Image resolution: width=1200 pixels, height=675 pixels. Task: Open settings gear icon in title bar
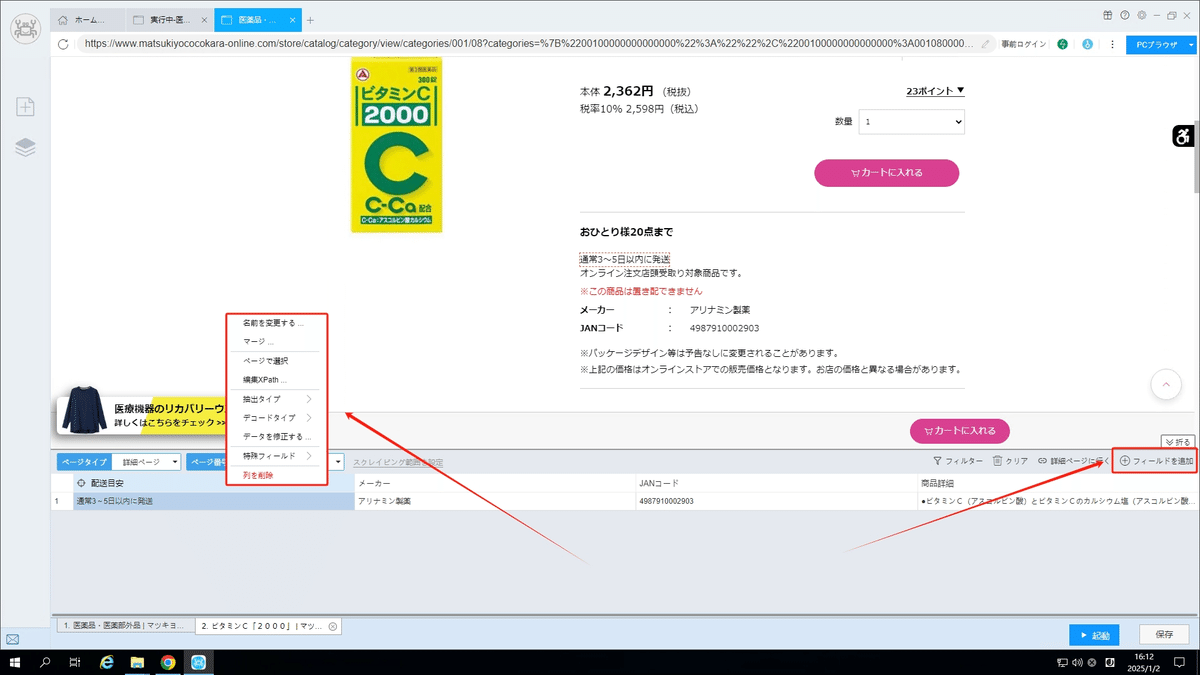pos(1141,15)
